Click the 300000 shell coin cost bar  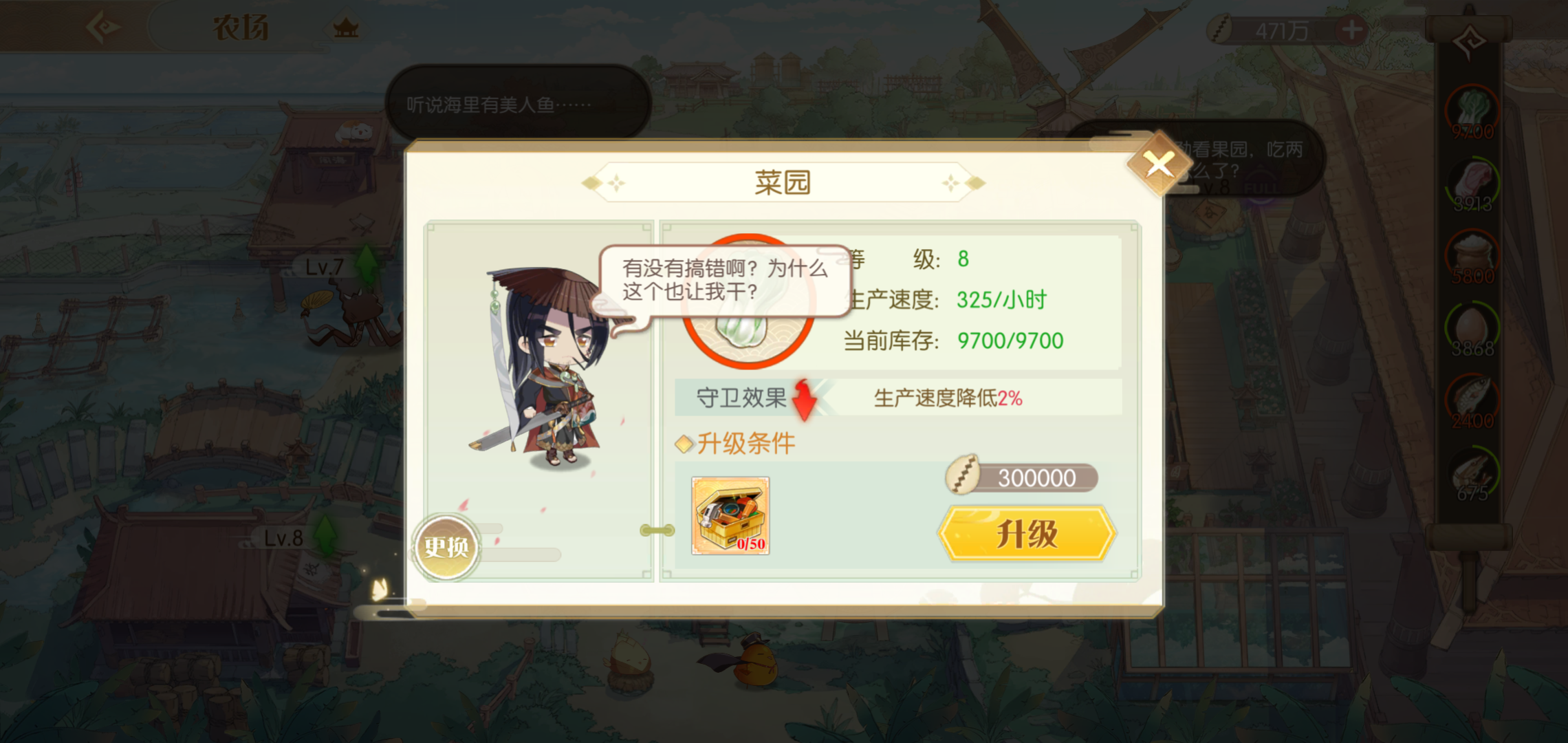1022,477
